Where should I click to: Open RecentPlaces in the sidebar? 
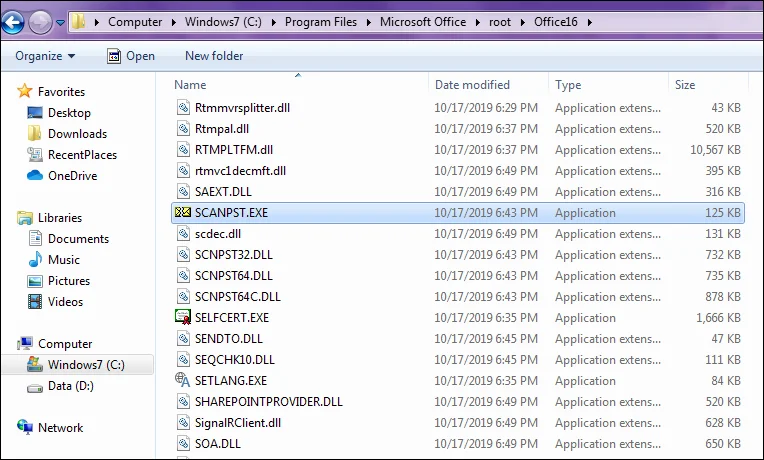[82, 154]
